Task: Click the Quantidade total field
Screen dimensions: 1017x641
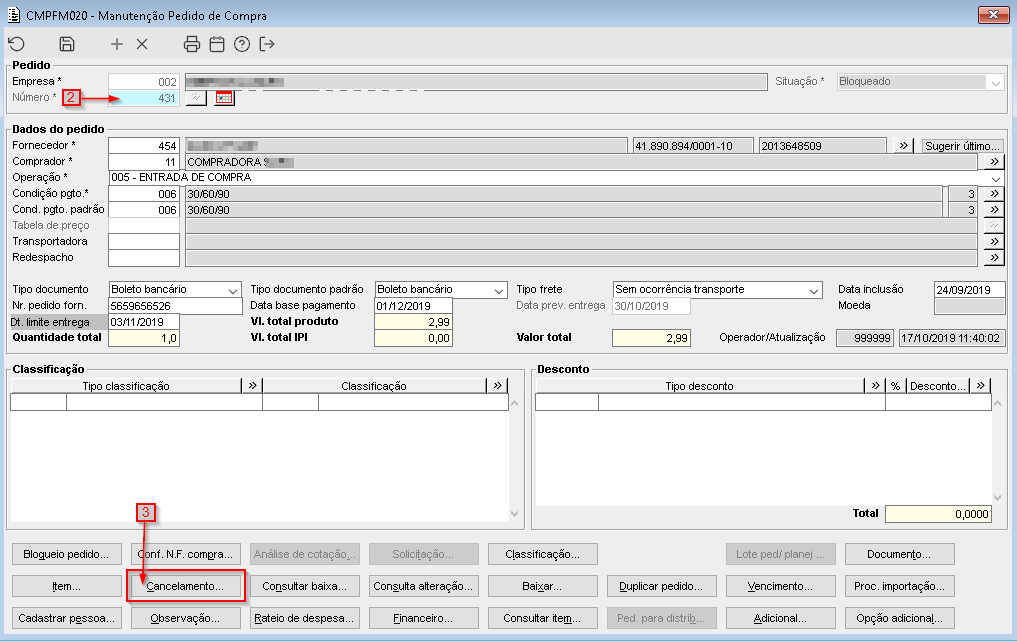Action: (x=144, y=338)
